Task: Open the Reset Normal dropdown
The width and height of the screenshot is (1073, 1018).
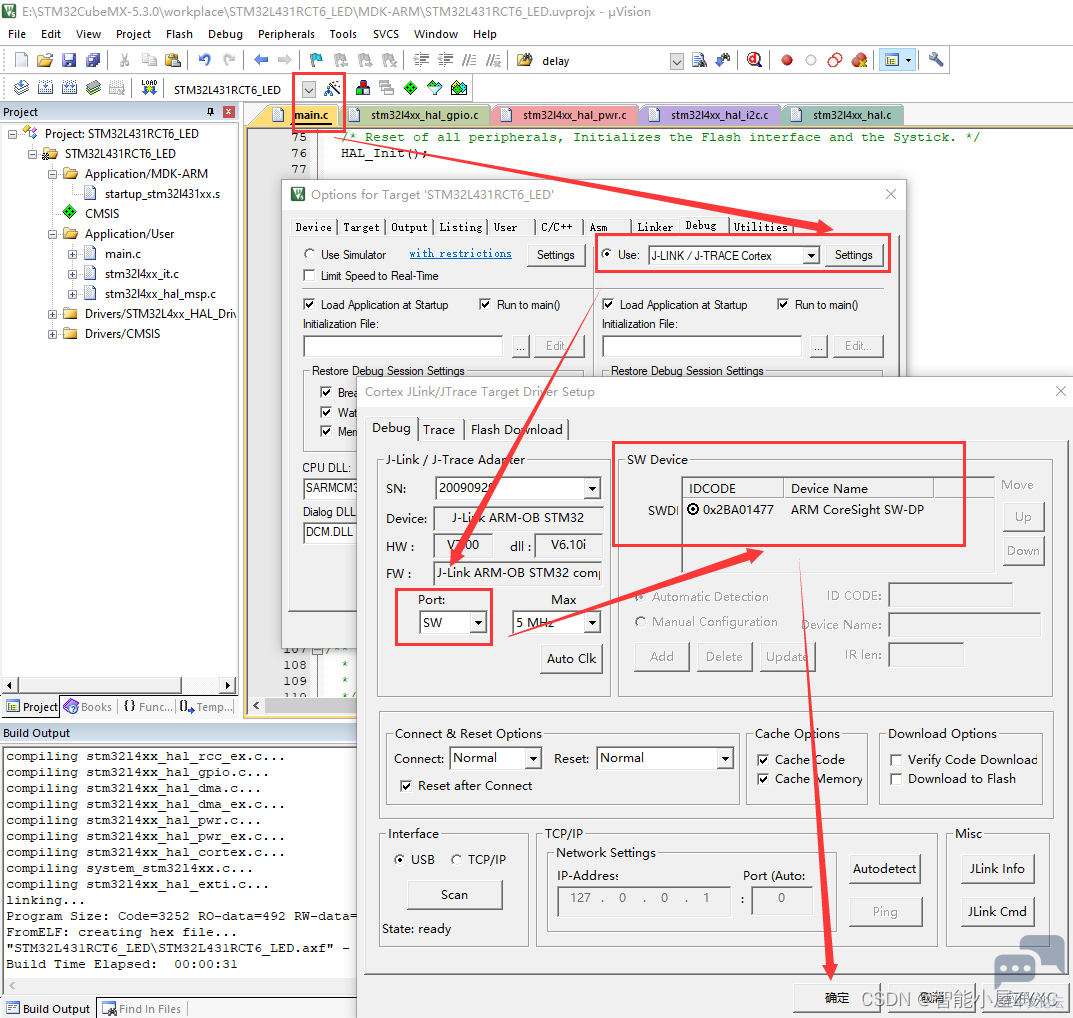Action: [x=725, y=759]
